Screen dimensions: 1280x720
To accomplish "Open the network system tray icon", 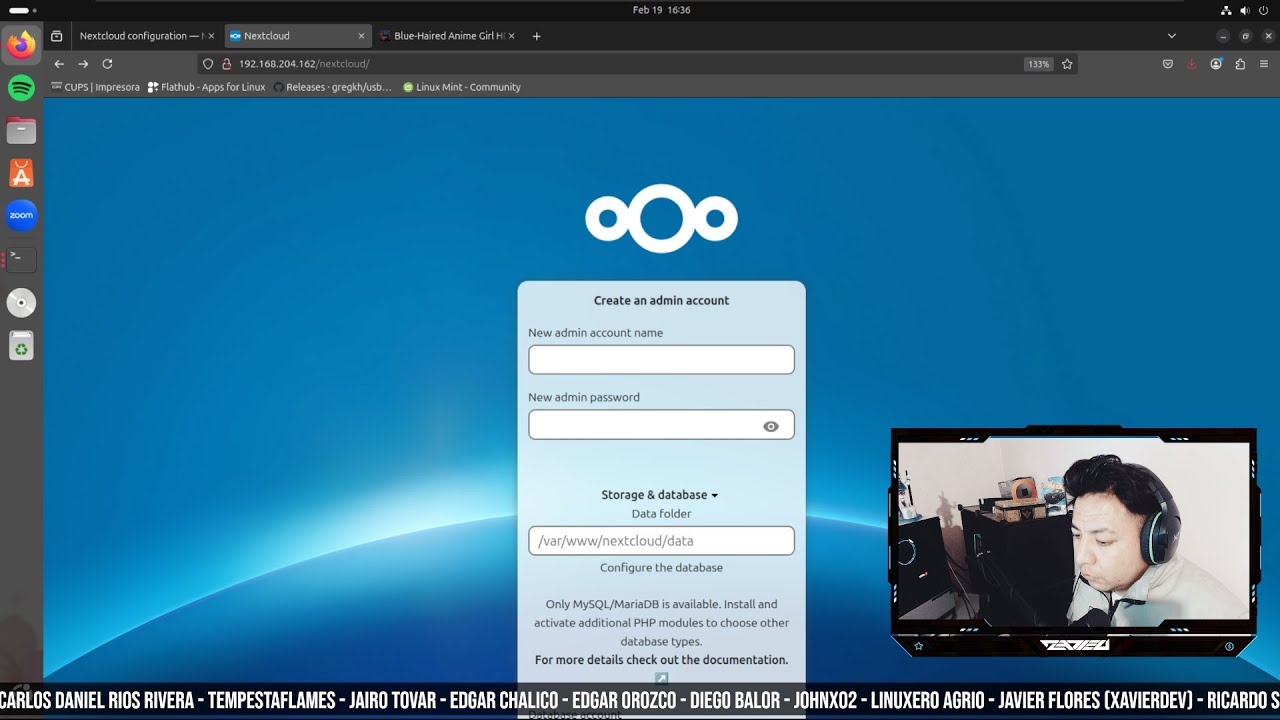I will (x=1226, y=10).
